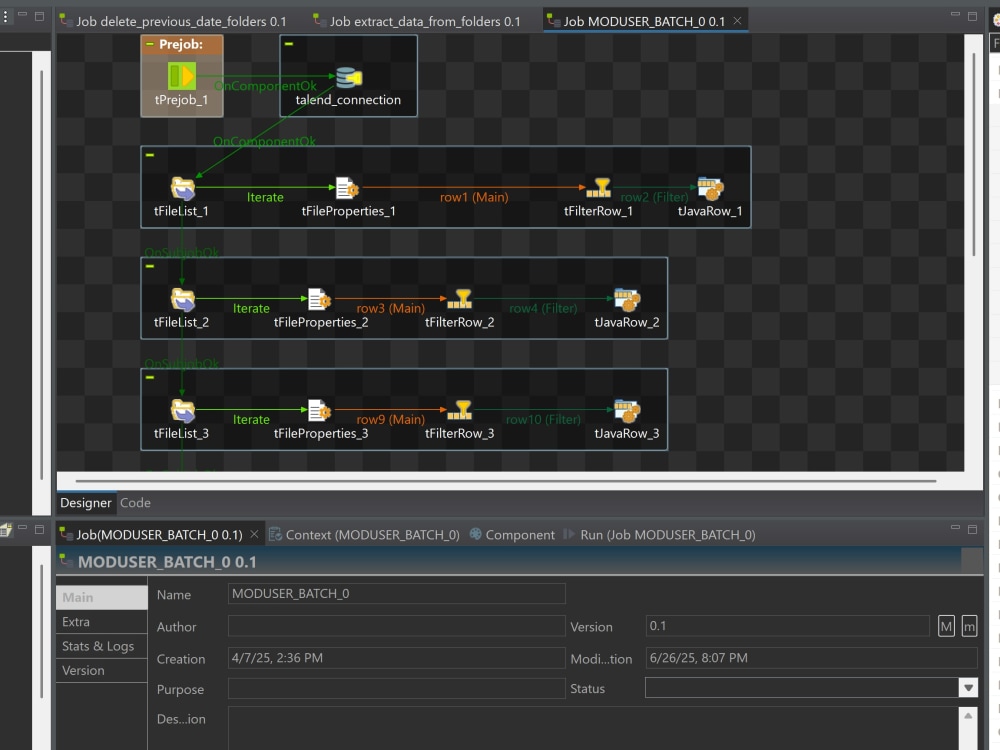
Task: Click the minor version m button
Action: pyautogui.click(x=969, y=626)
